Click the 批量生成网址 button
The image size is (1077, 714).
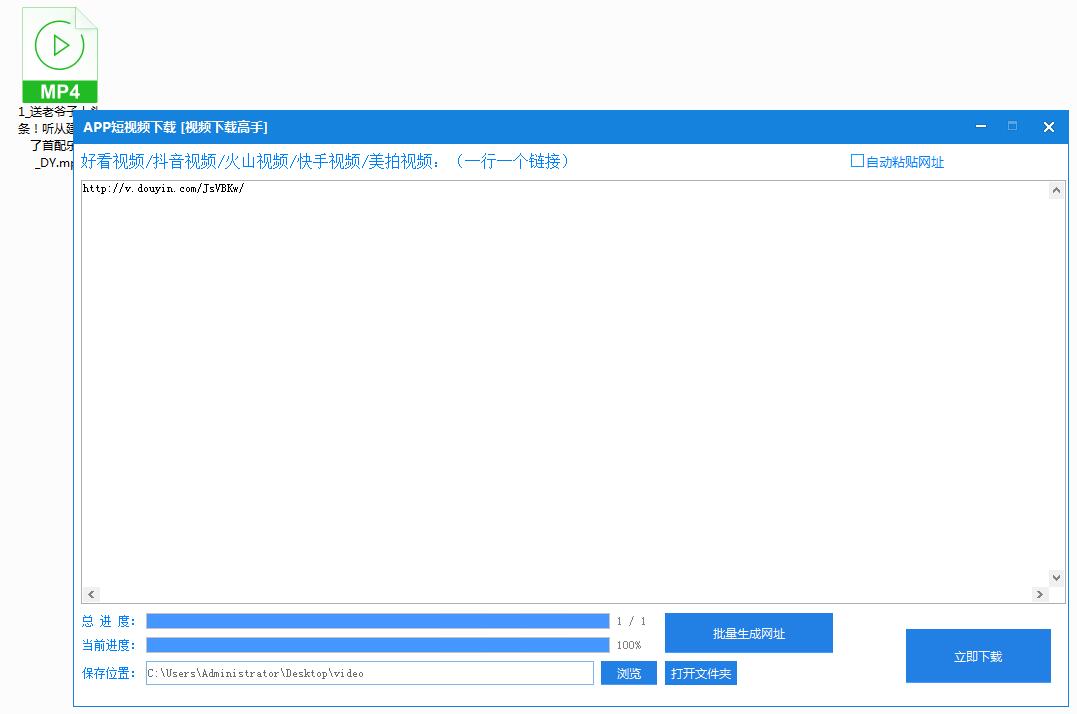[749, 633]
